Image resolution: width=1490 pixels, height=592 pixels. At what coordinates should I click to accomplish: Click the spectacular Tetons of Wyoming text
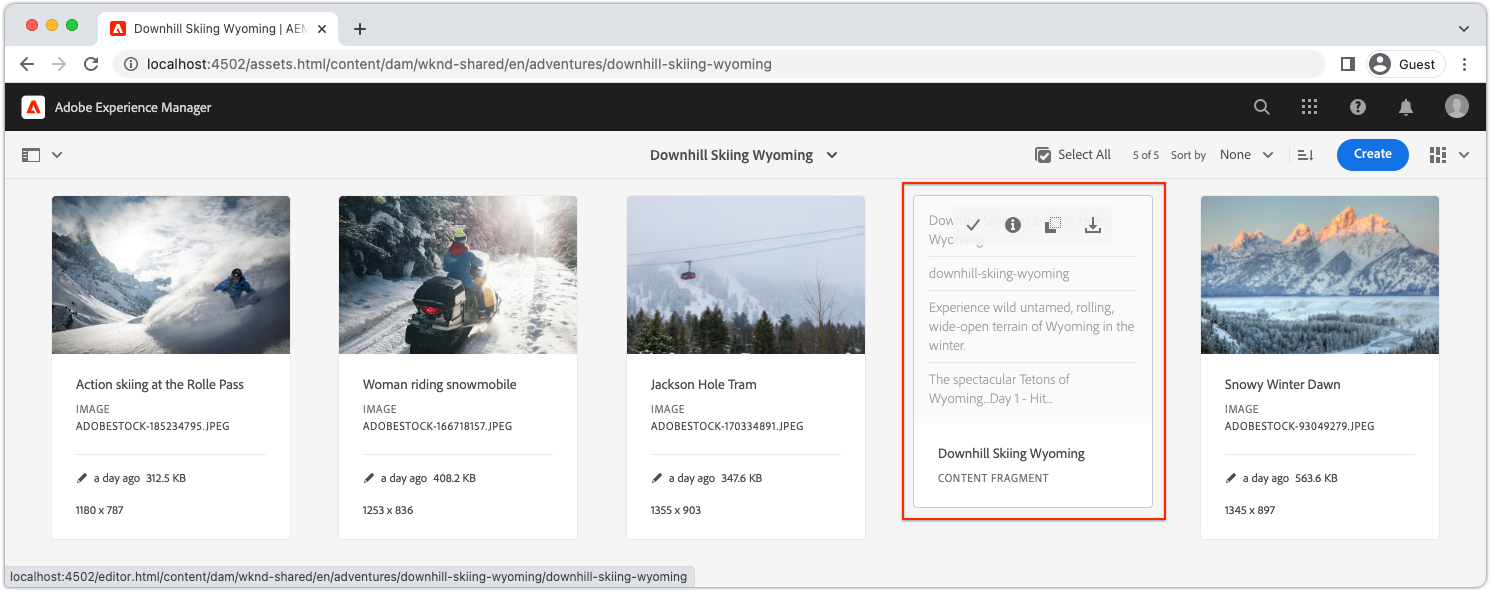pyautogui.click(x=1000, y=388)
